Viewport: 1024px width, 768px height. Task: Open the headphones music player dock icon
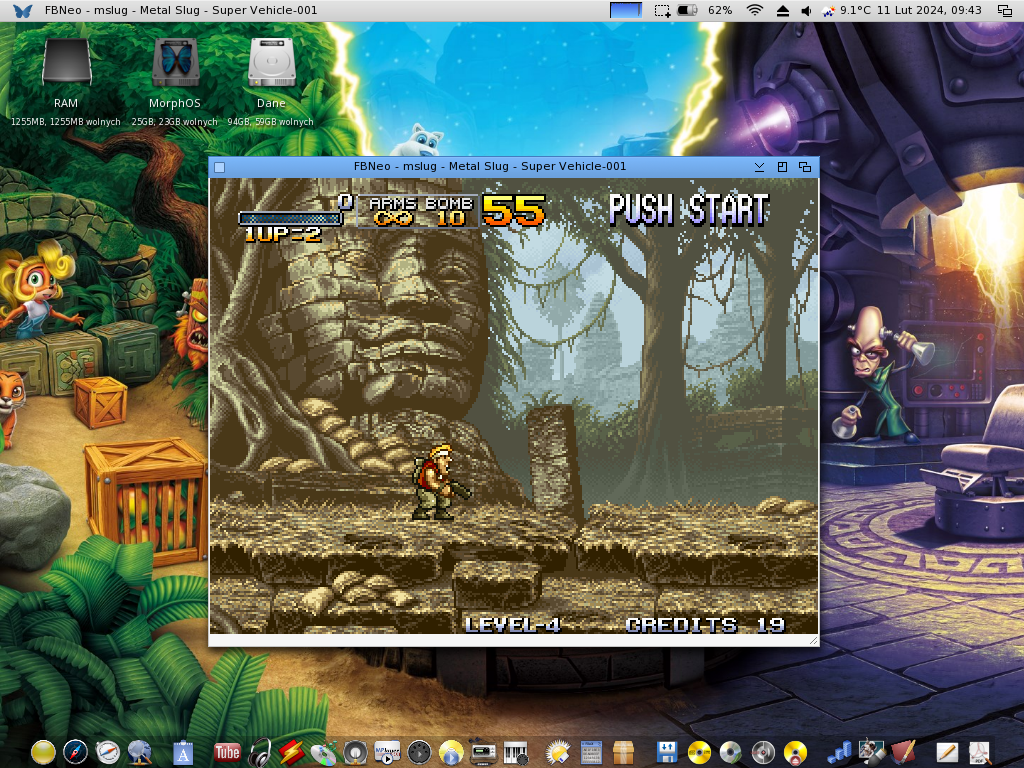260,752
